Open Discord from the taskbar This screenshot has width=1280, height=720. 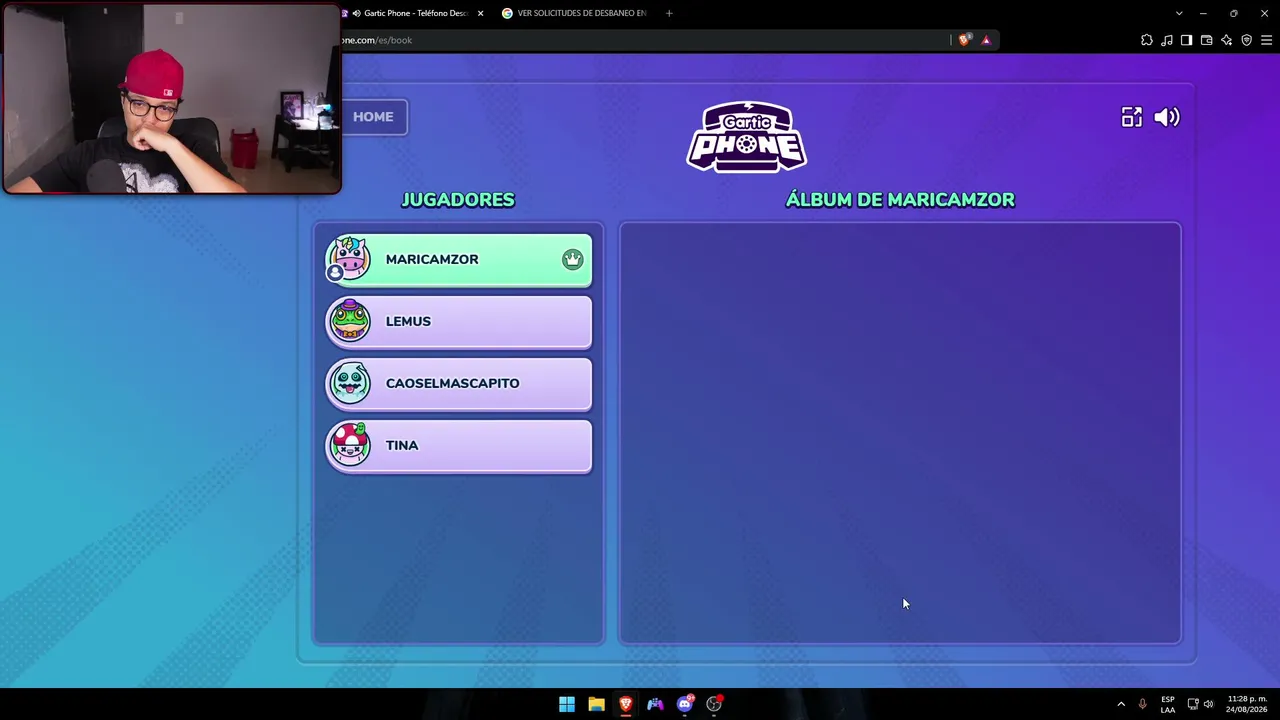click(x=685, y=704)
